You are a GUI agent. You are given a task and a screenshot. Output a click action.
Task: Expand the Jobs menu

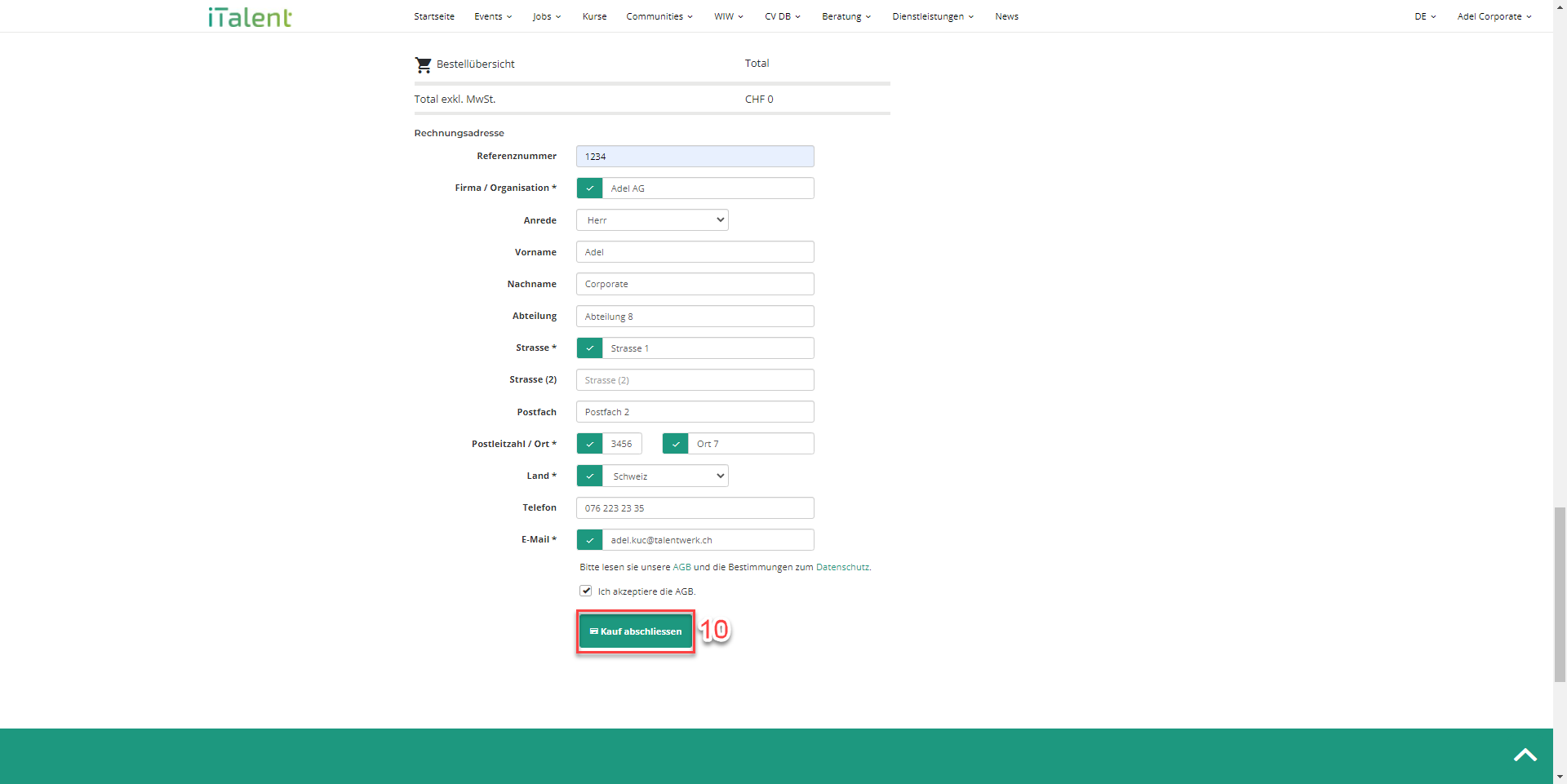[547, 16]
